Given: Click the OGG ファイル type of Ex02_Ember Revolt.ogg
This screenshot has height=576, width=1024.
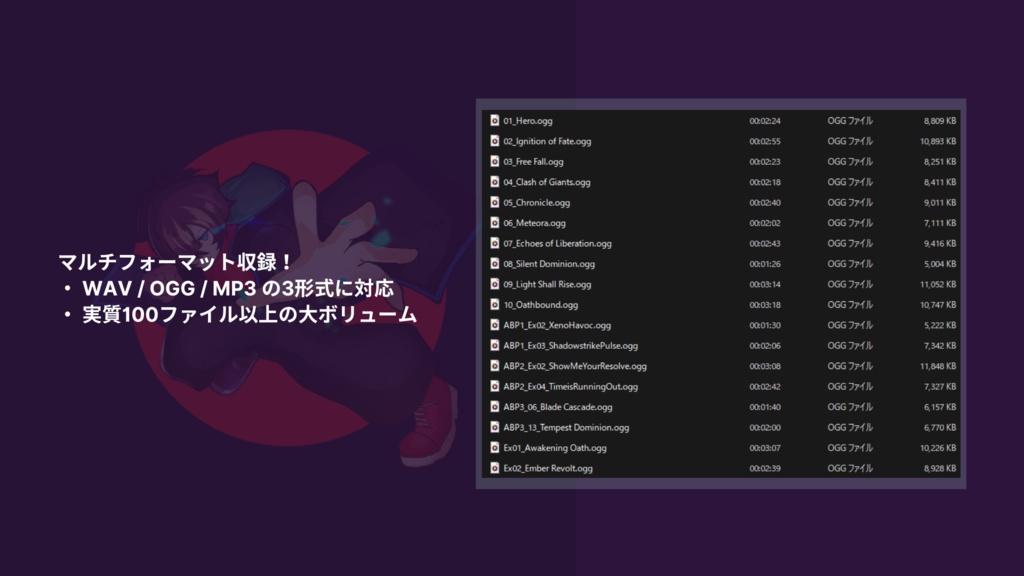Looking at the screenshot, I should (850, 468).
